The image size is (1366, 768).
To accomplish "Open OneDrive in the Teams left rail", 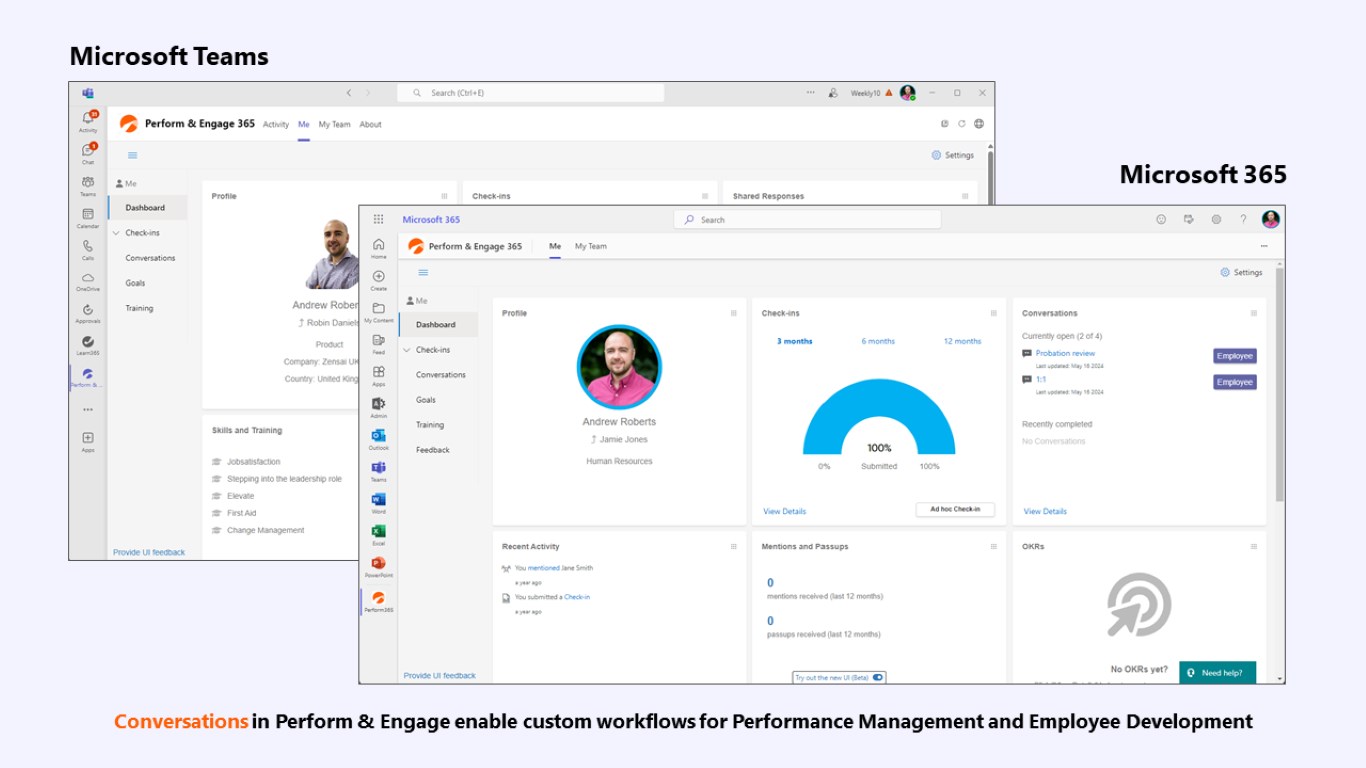I will (x=88, y=281).
